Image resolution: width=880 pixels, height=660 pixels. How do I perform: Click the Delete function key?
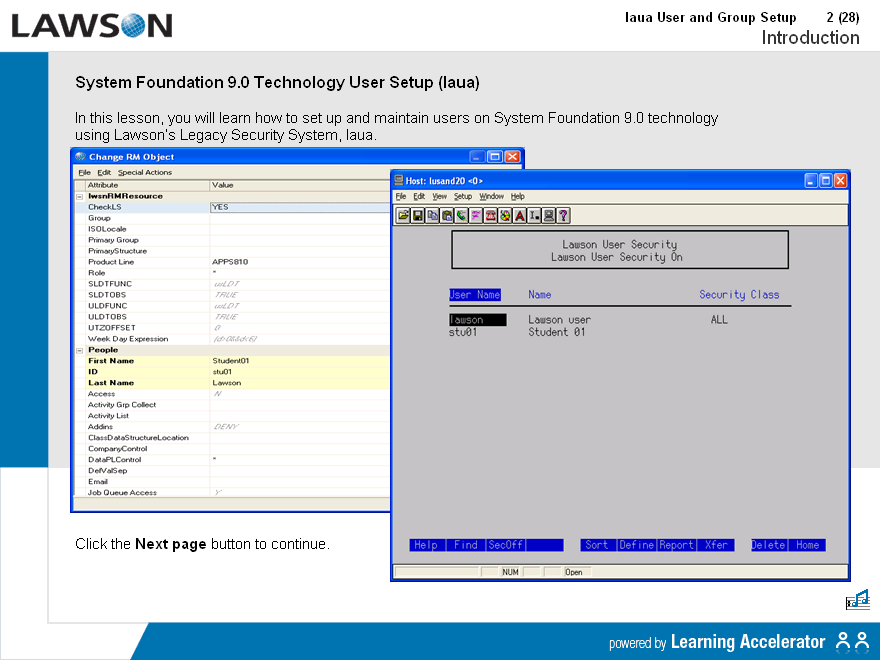[x=769, y=545]
